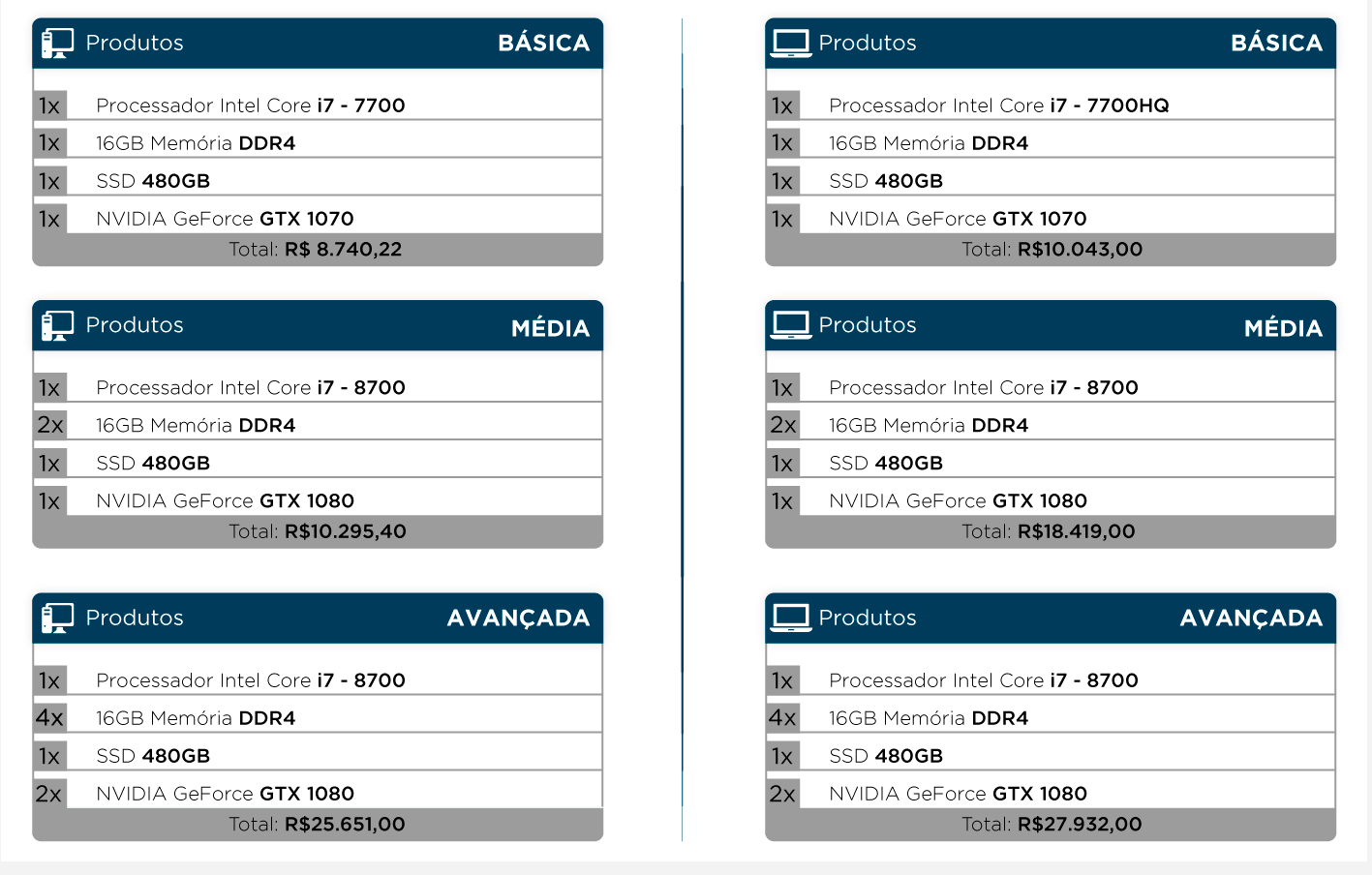Click the desktop PC icon in the BÁSICA card

click(x=57, y=43)
